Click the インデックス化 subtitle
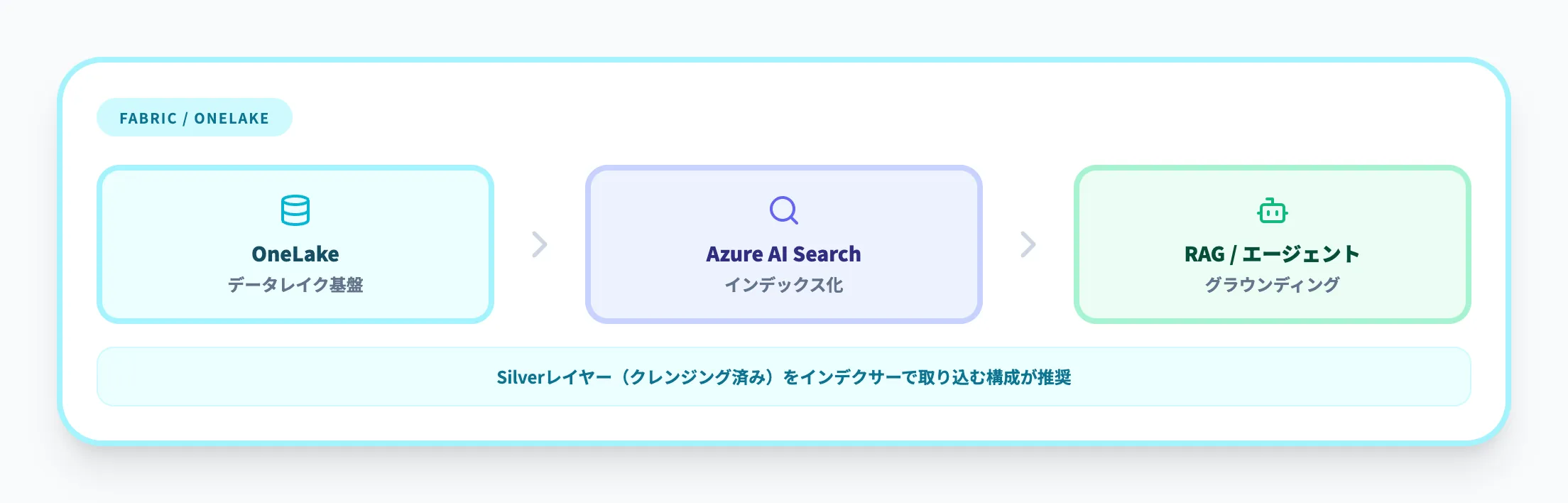 [783, 285]
